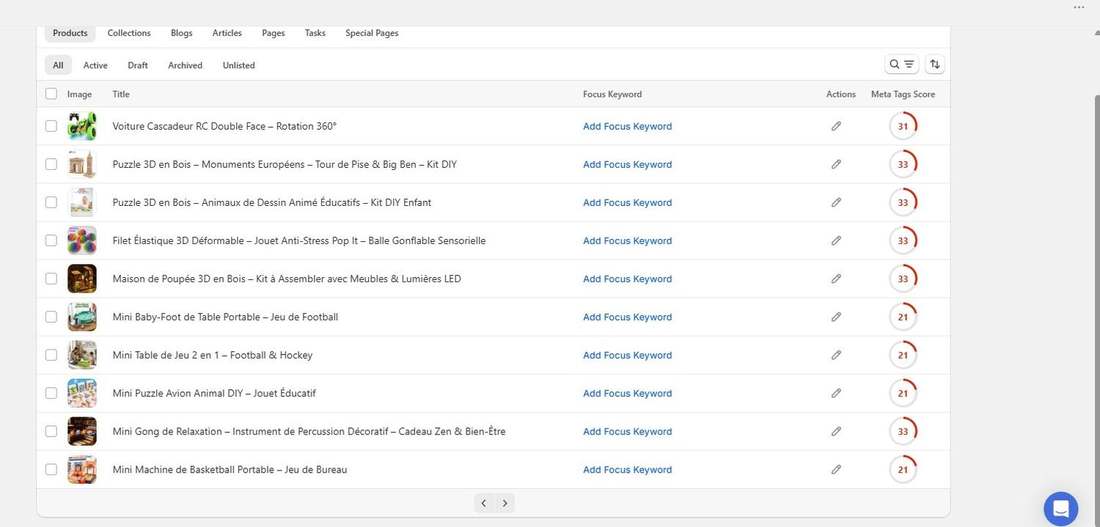Filter by Active products

point(95,65)
